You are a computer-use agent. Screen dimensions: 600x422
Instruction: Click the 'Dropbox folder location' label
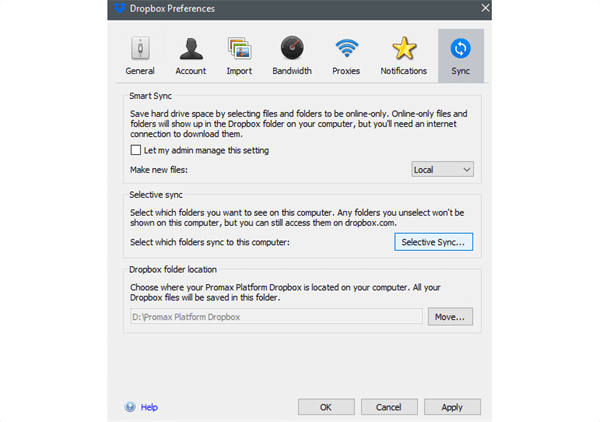click(173, 269)
